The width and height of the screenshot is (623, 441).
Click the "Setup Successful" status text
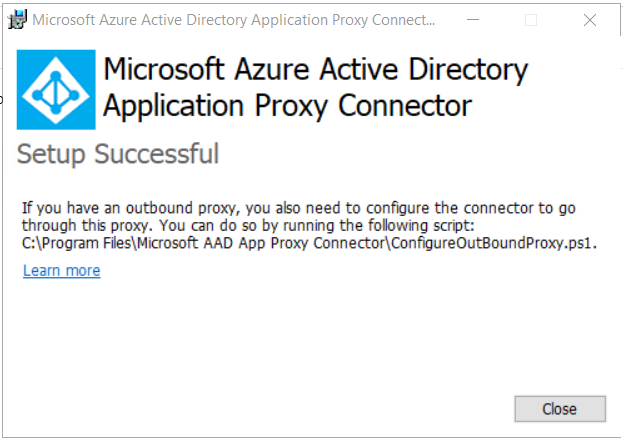pyautogui.click(x=118, y=155)
